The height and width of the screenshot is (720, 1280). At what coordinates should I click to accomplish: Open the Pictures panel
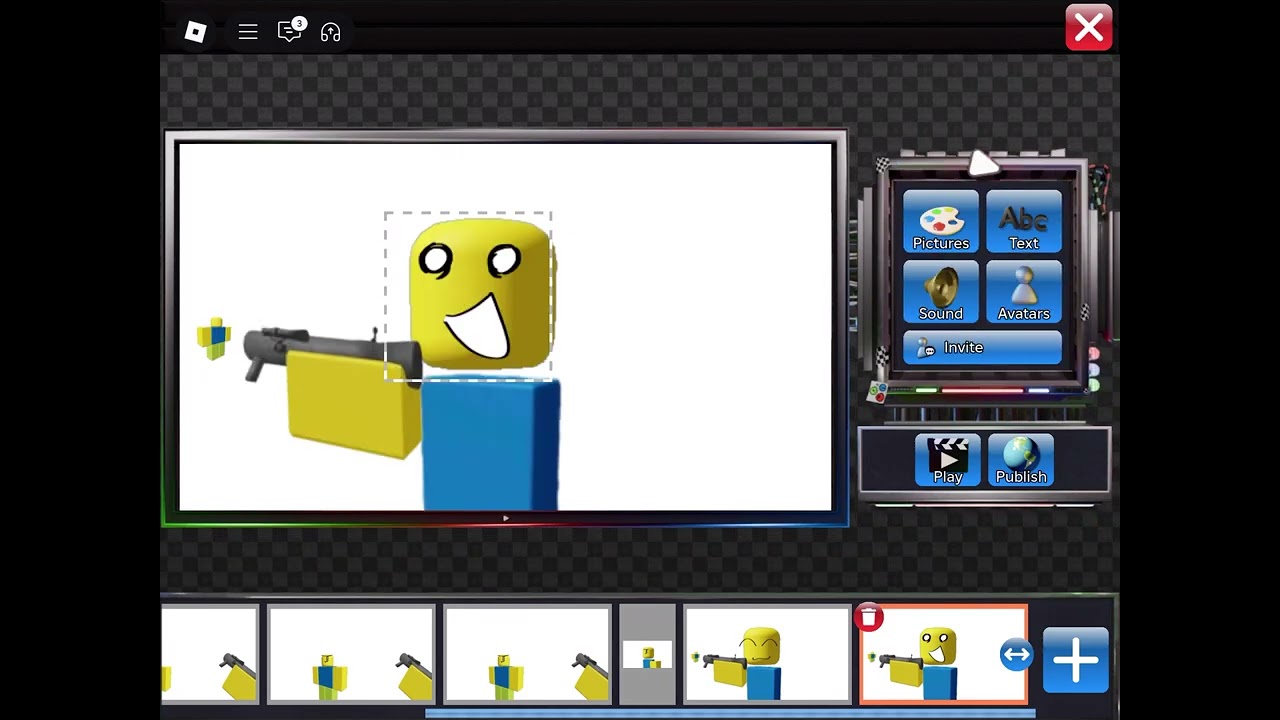(x=941, y=221)
